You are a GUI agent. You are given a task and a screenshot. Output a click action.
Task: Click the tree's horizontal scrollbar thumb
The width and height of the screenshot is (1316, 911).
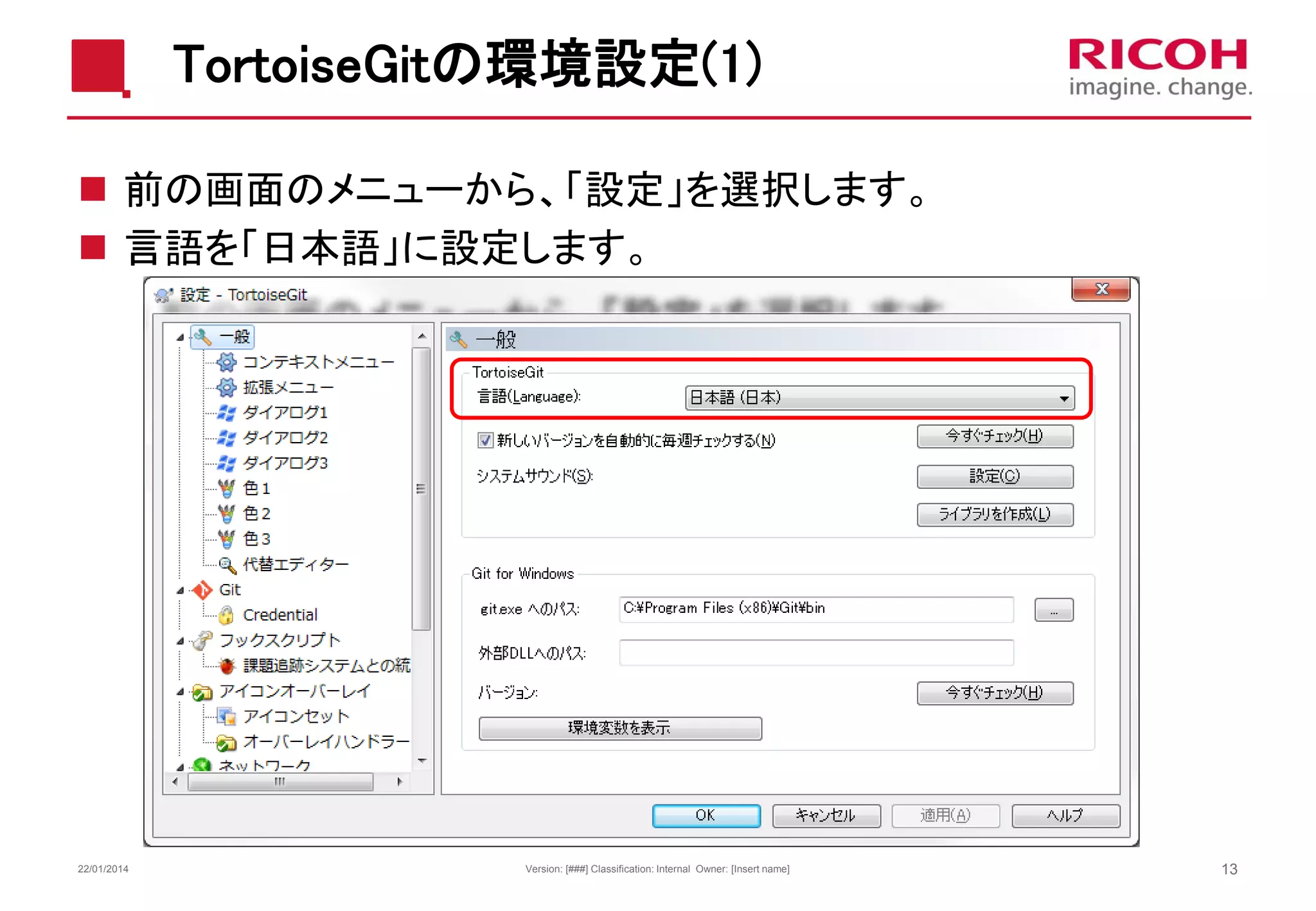280,782
